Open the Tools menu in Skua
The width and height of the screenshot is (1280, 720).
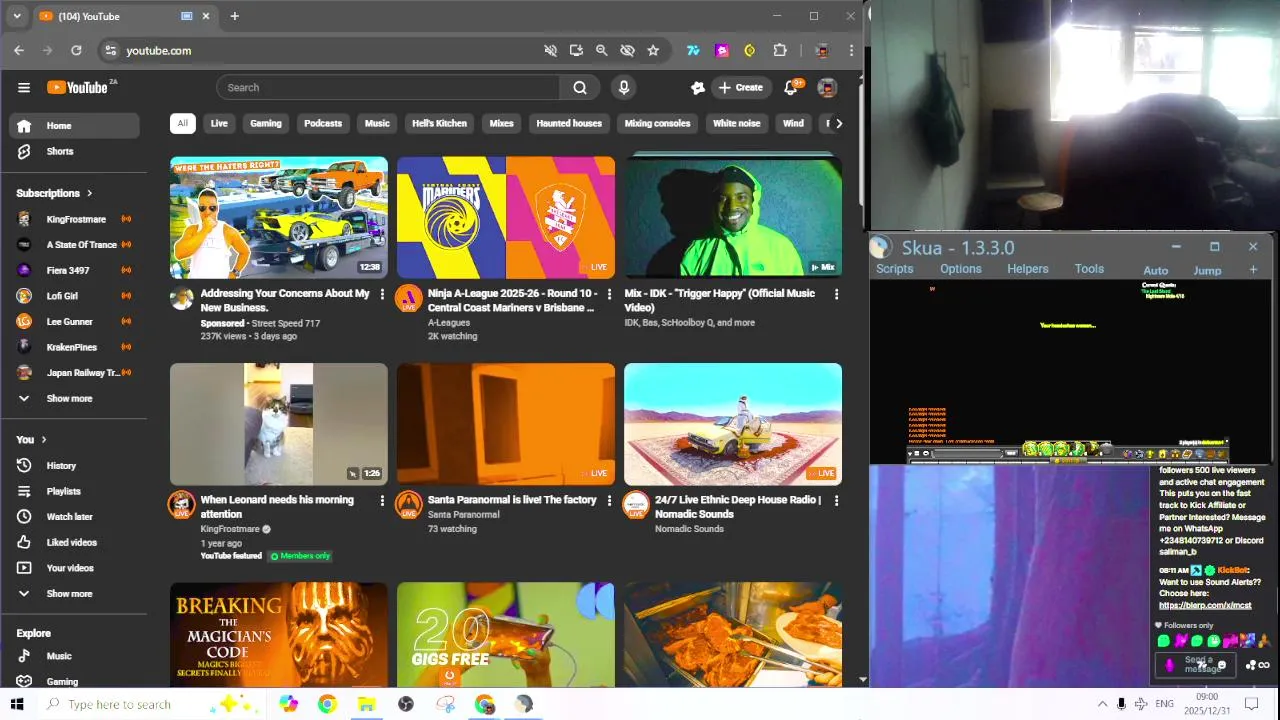[1089, 269]
